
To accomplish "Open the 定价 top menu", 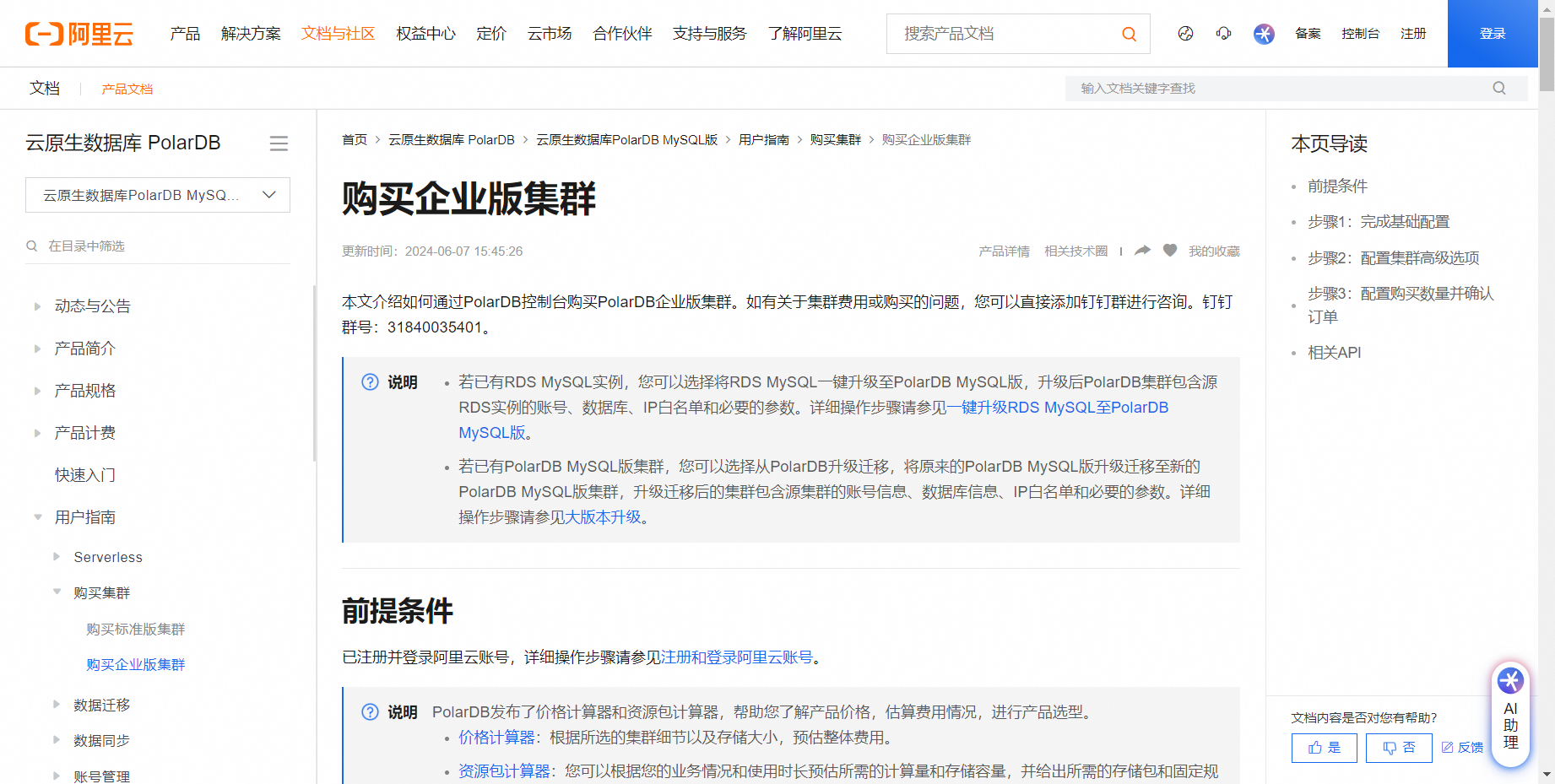I will (x=491, y=34).
